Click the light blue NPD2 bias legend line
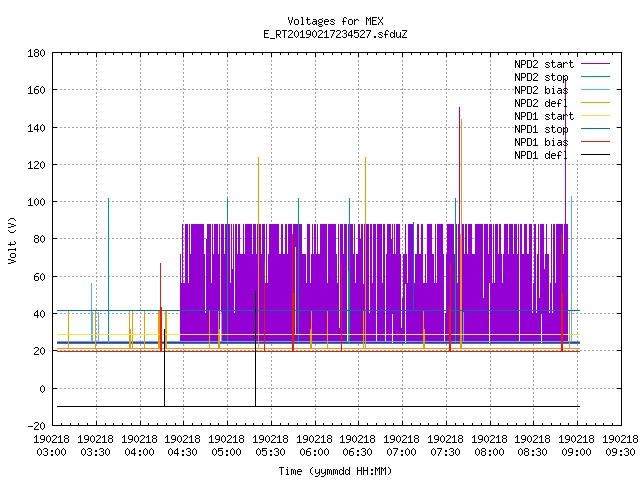Image resolution: width=640 pixels, height=480 pixels. click(596, 90)
